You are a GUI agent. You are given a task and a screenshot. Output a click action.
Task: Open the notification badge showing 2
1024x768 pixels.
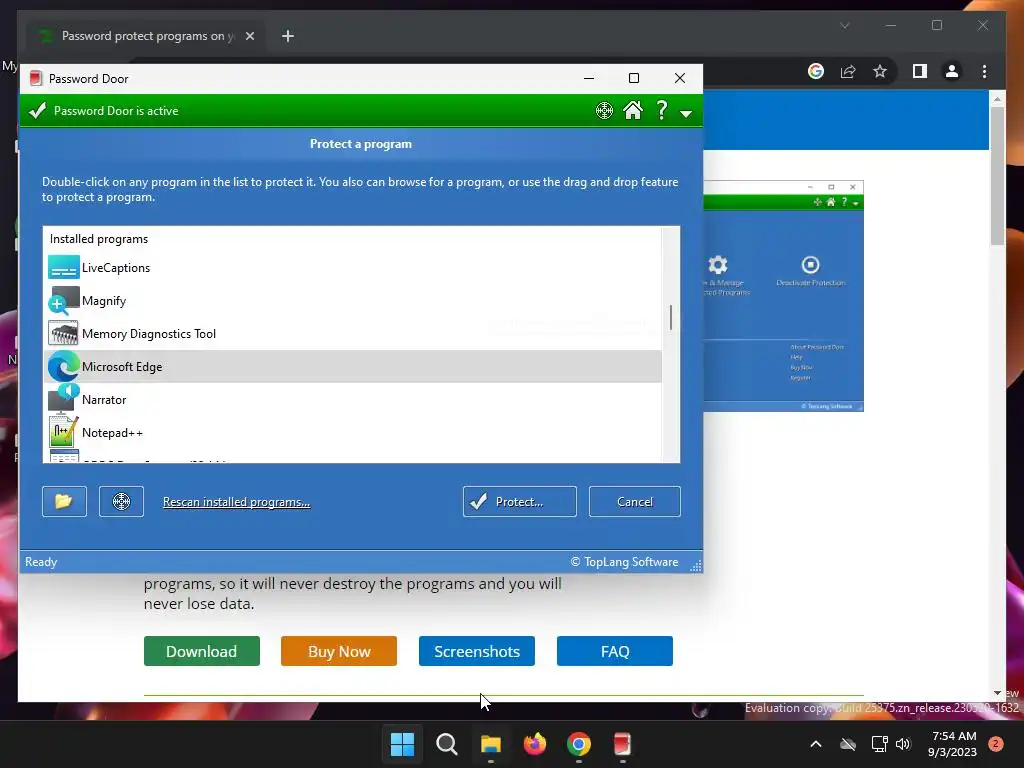tap(996, 744)
